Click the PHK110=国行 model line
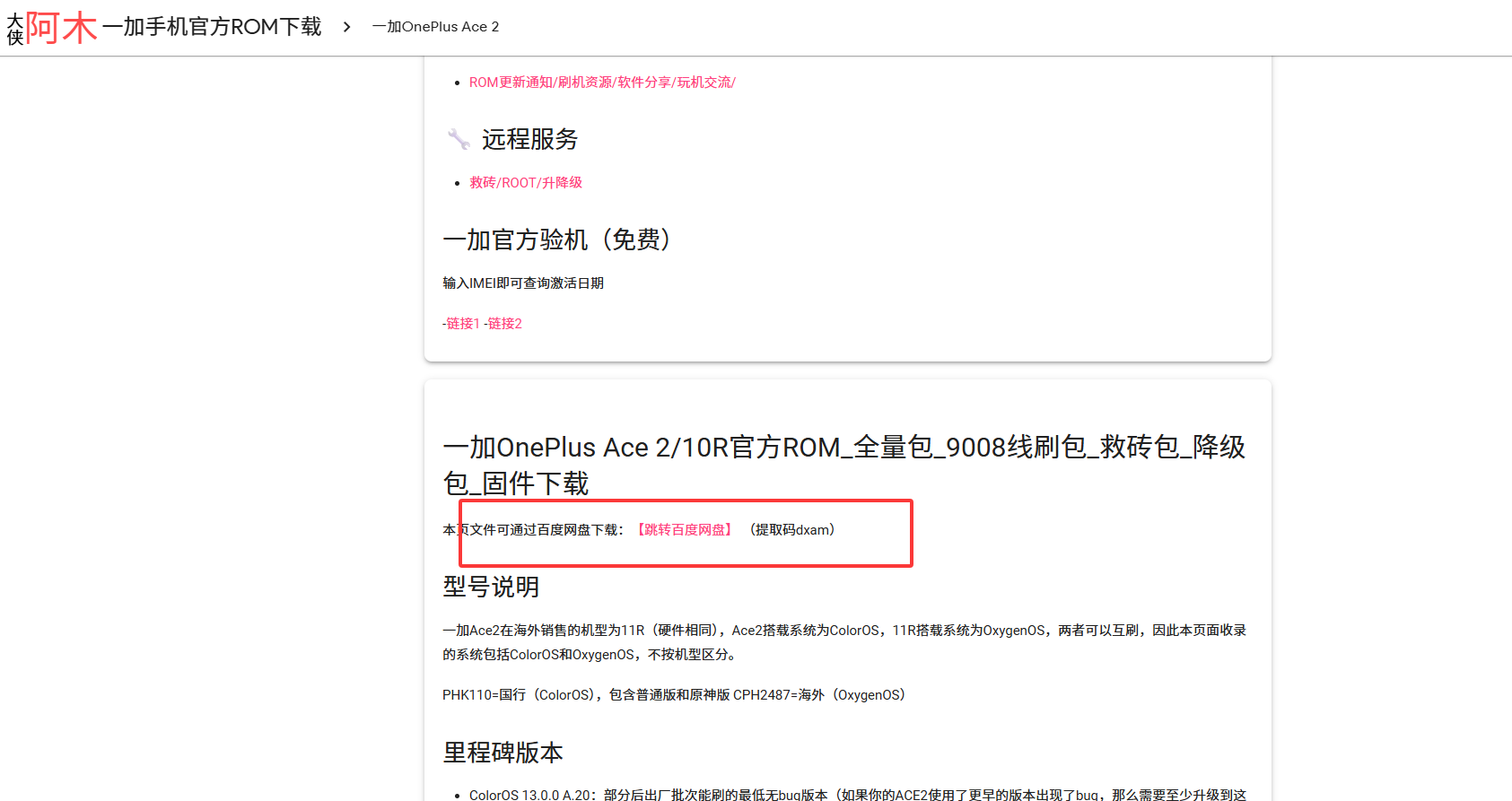Screen dimensions: 1512x801 (673, 695)
